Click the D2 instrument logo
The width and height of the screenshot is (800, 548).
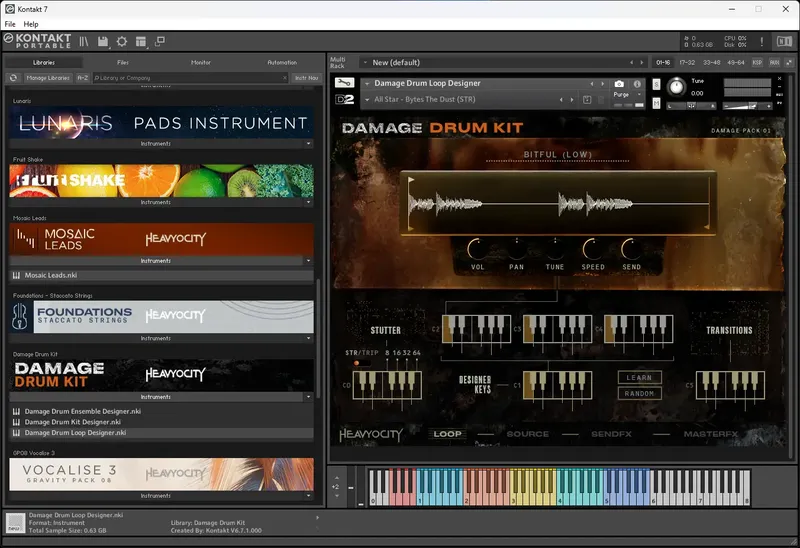point(344,99)
